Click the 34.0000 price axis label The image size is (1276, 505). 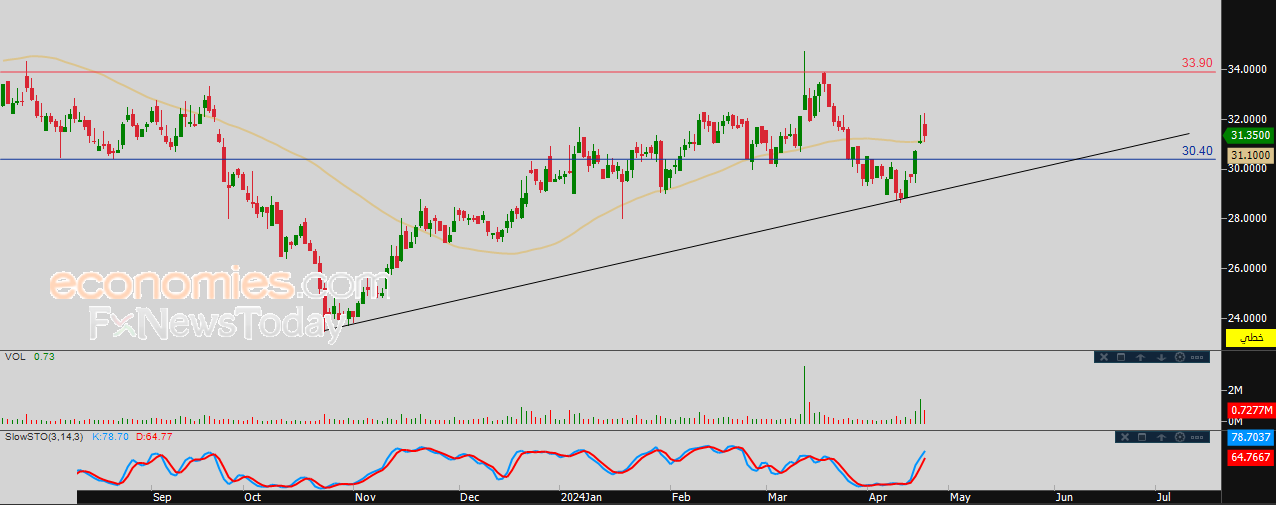(1249, 69)
